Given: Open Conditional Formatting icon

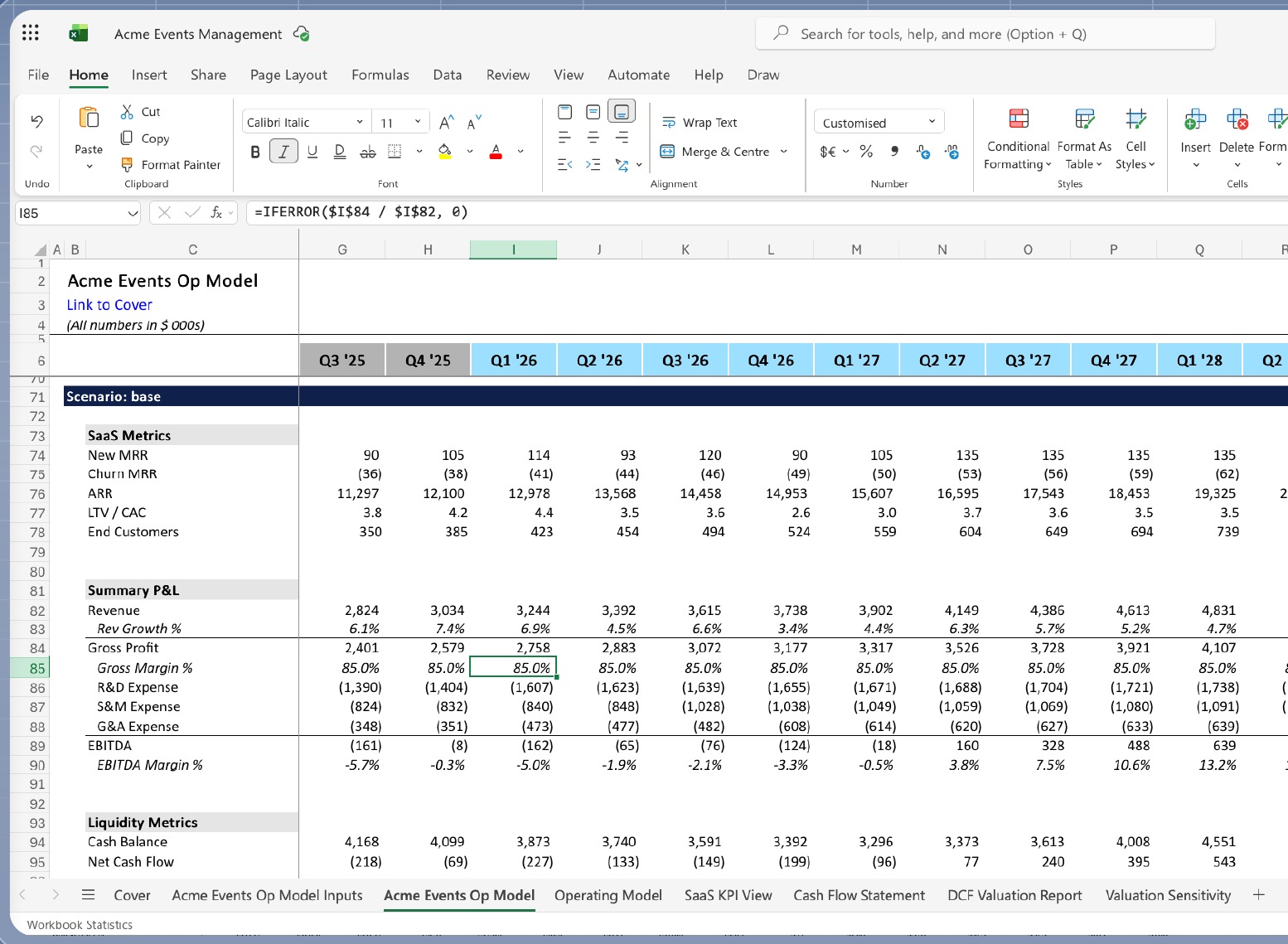Looking at the screenshot, I should click(x=1019, y=119).
